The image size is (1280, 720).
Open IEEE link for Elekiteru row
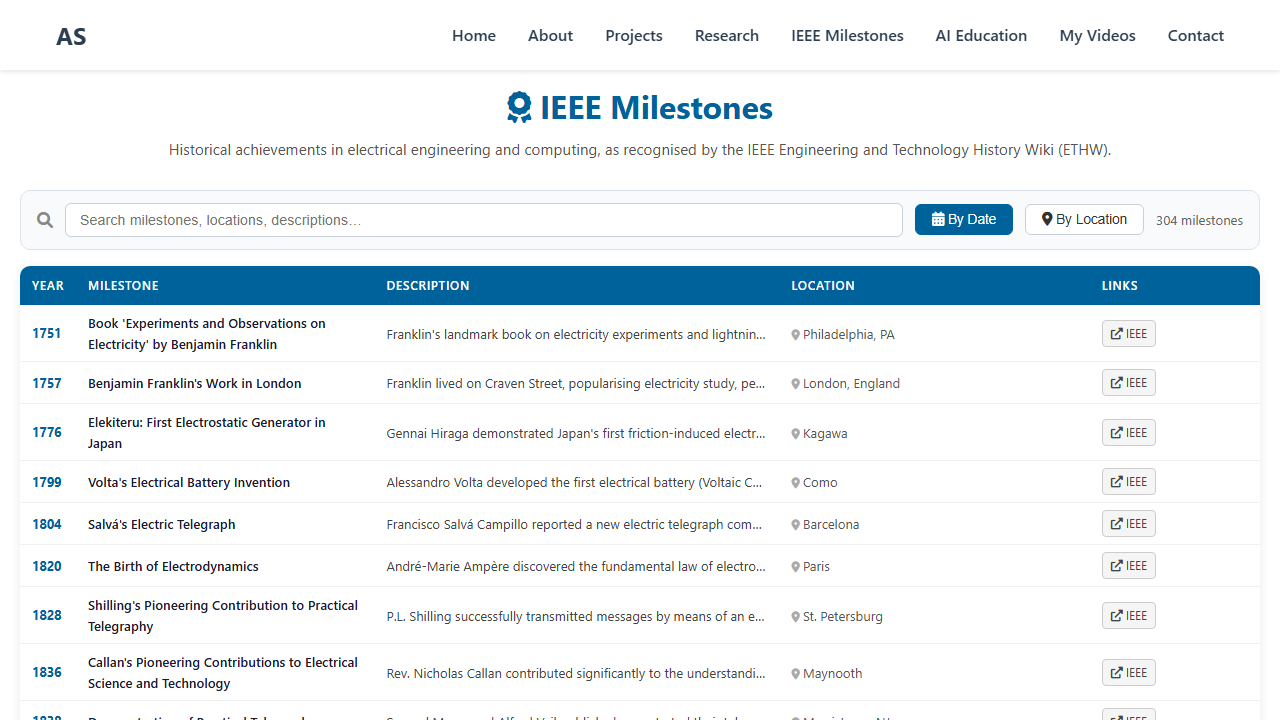coord(1129,433)
